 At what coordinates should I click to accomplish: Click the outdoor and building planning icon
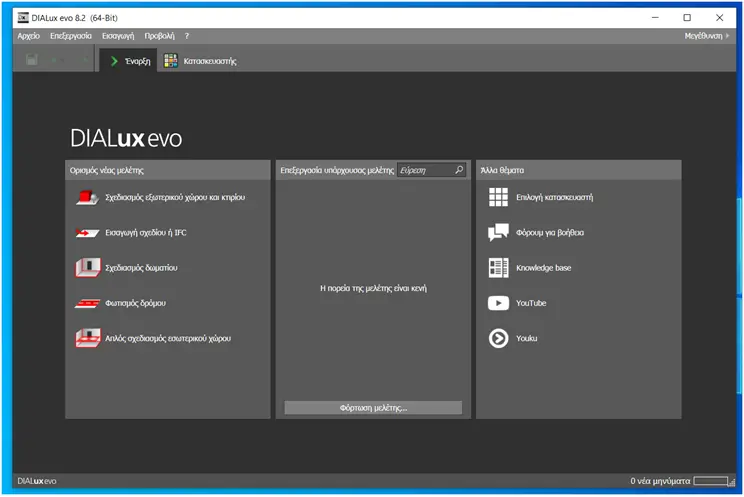[x=87, y=197]
